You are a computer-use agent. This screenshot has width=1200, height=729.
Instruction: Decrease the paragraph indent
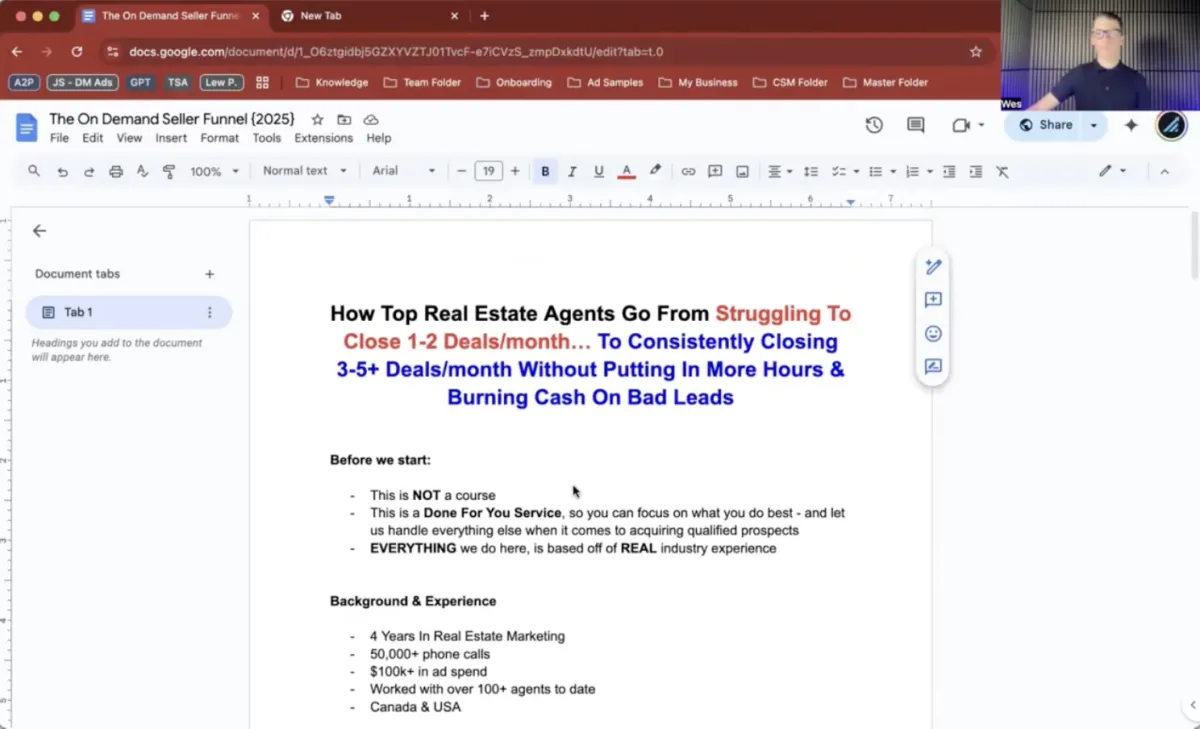949,171
